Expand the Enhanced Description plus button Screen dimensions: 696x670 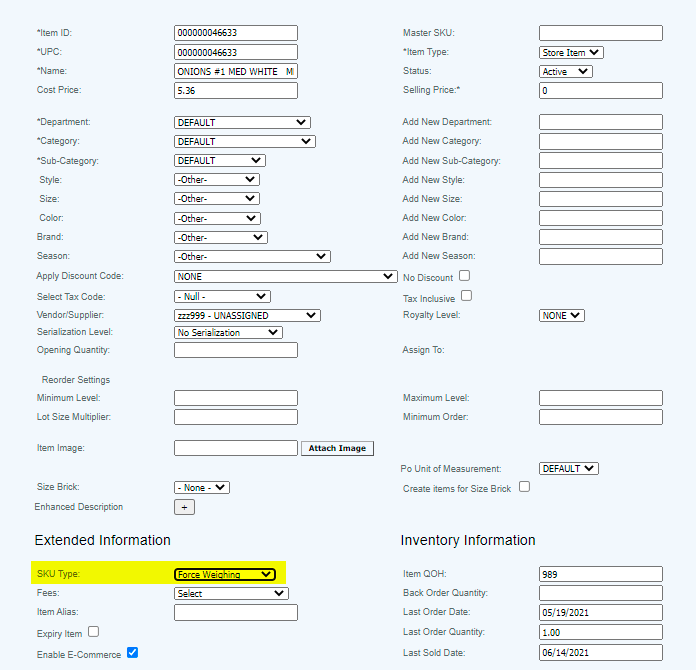pos(184,507)
